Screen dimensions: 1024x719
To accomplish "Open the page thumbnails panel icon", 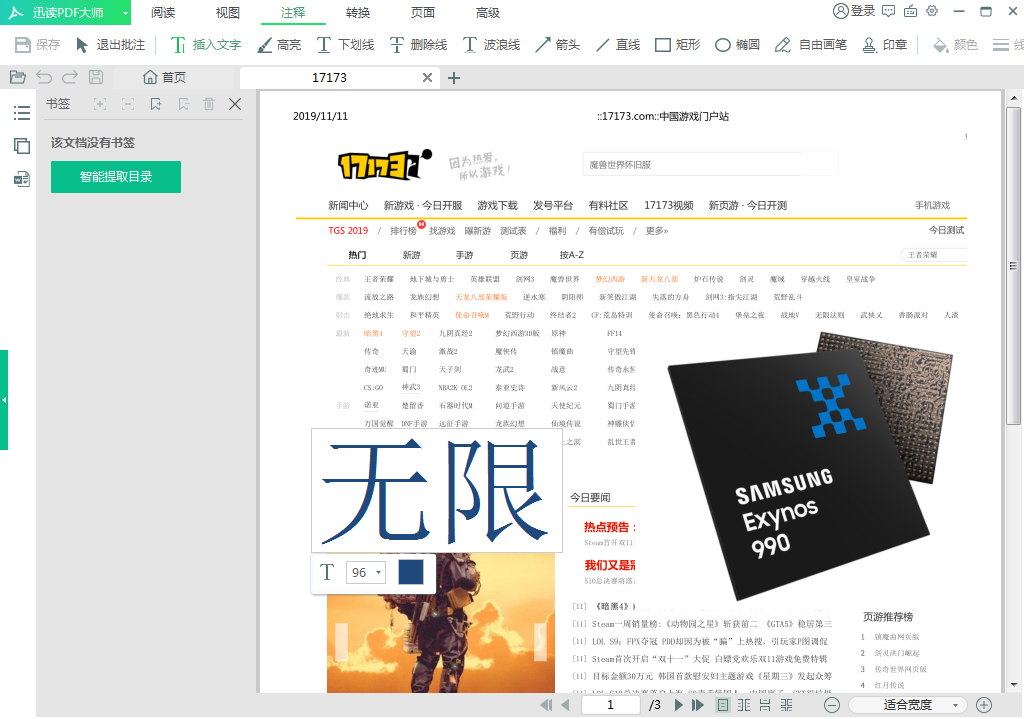I will pyautogui.click(x=22, y=146).
